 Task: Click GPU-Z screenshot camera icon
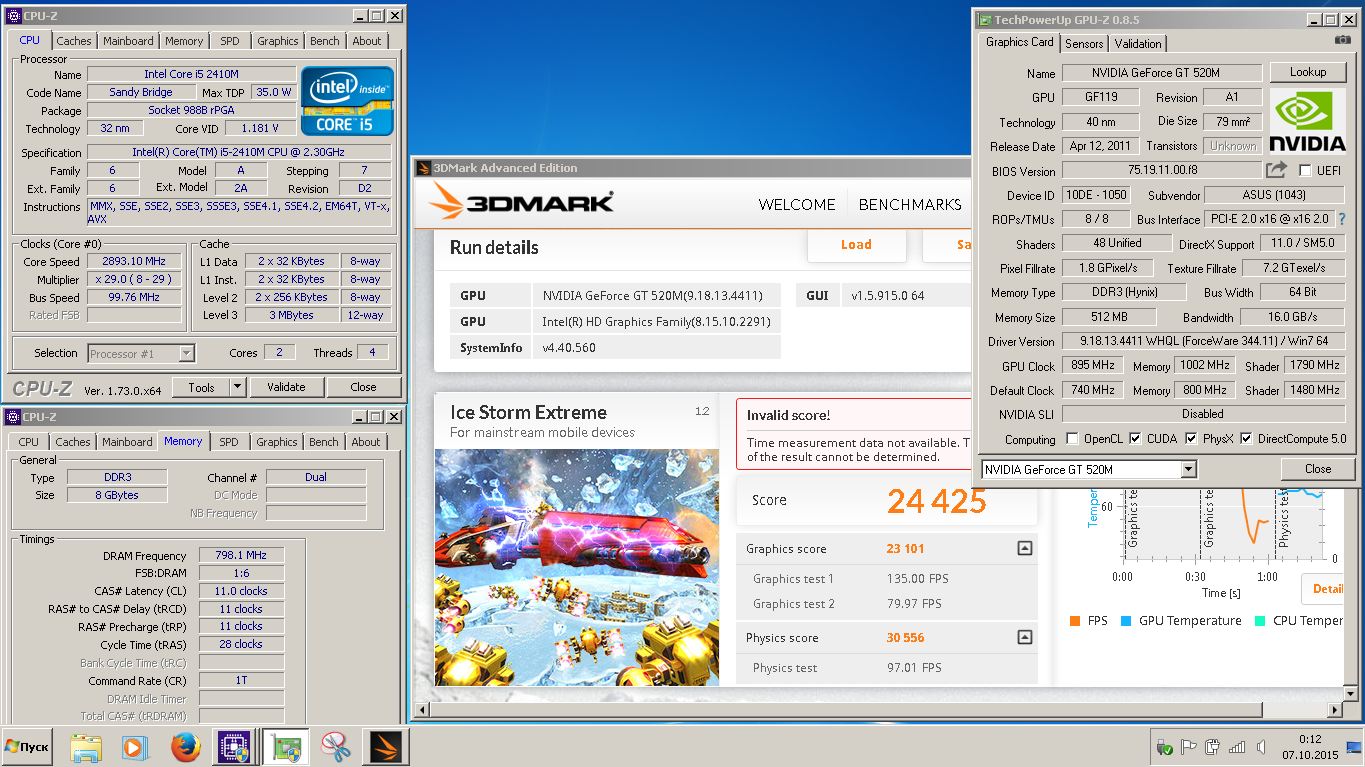pos(1342,40)
